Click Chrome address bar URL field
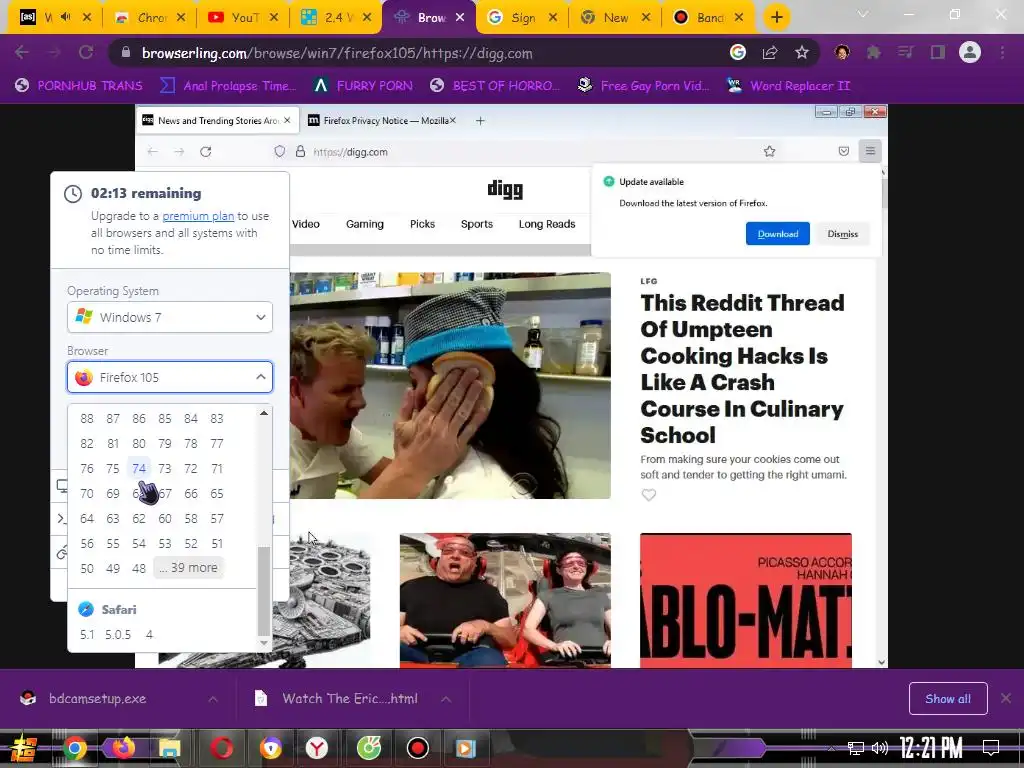The width and height of the screenshot is (1024, 768). coord(418,53)
